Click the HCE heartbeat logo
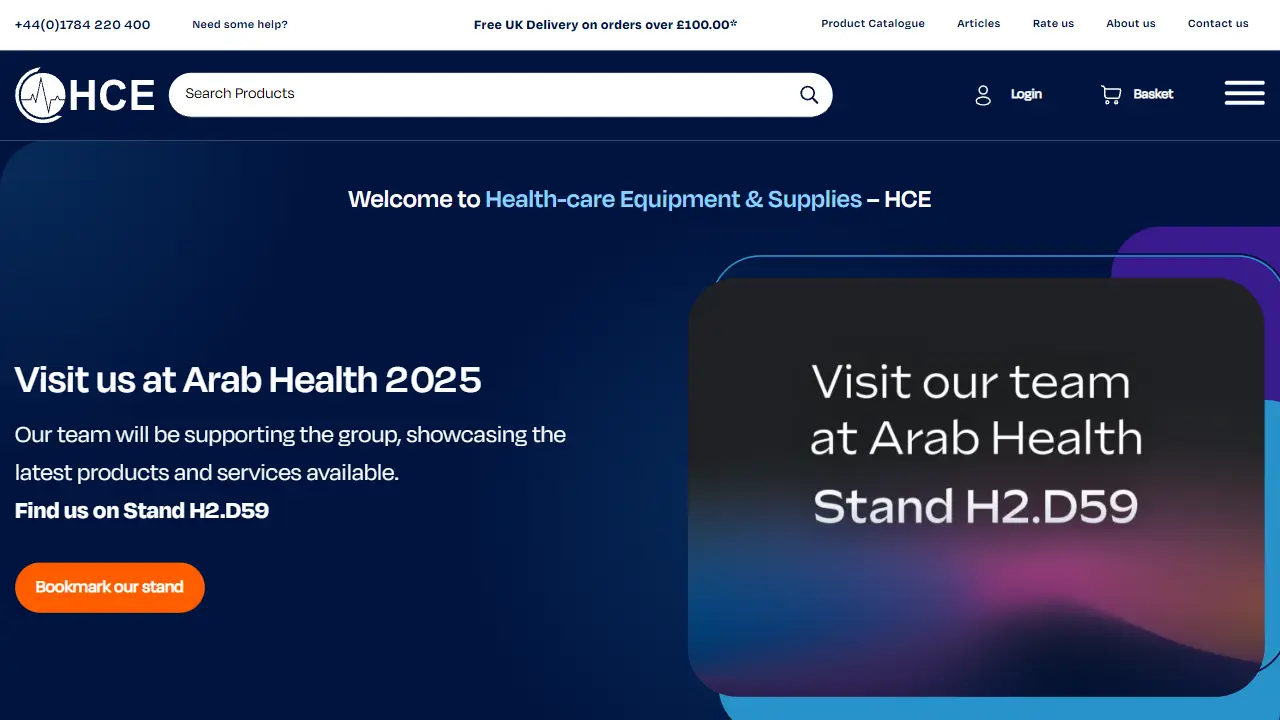The image size is (1280, 720). pyautogui.click(x=85, y=95)
